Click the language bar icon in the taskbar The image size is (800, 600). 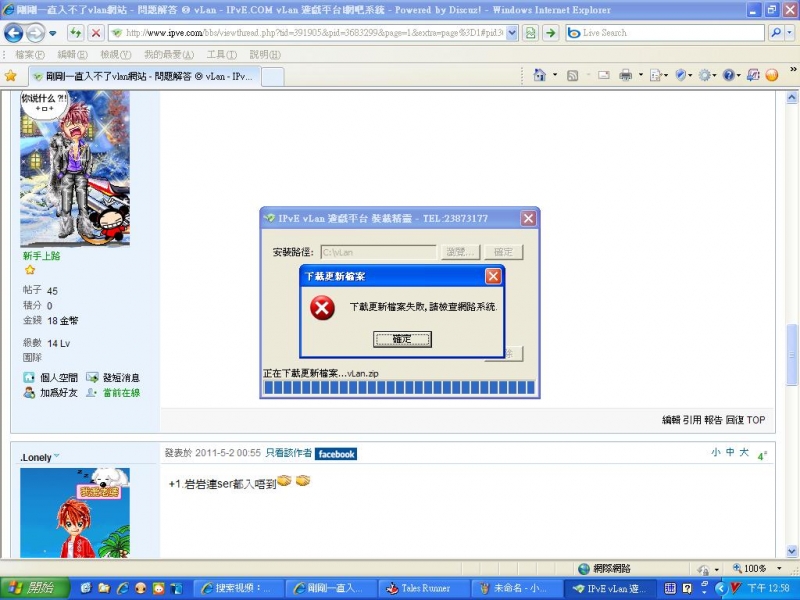pos(670,588)
